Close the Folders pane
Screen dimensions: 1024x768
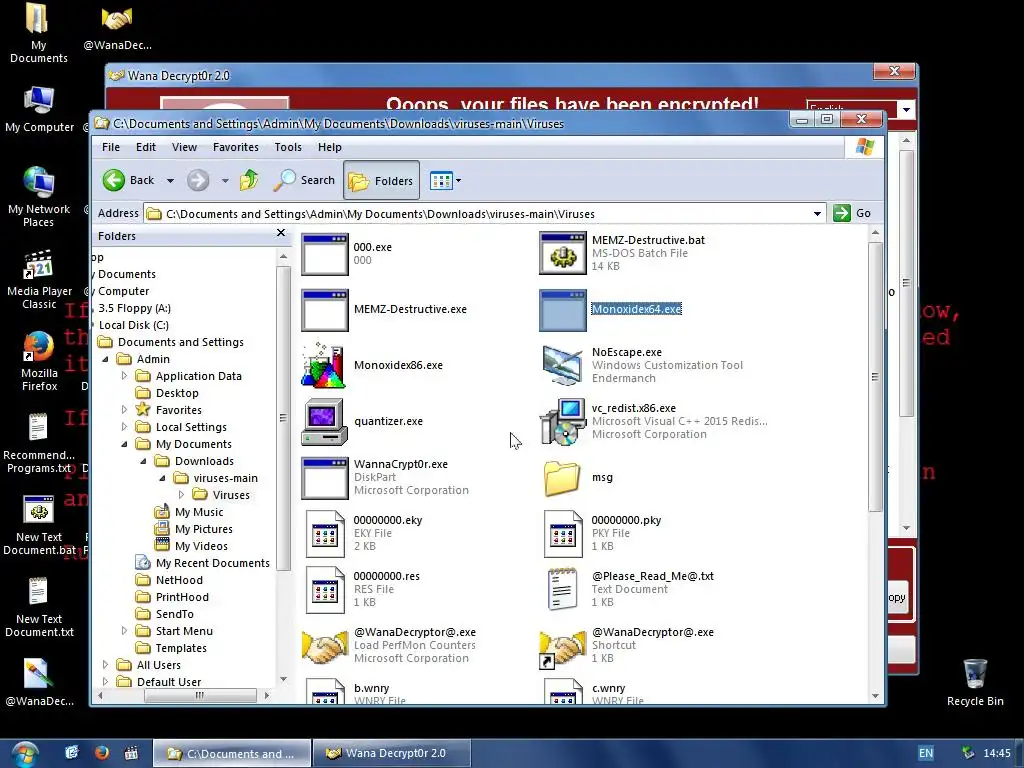pyautogui.click(x=281, y=232)
